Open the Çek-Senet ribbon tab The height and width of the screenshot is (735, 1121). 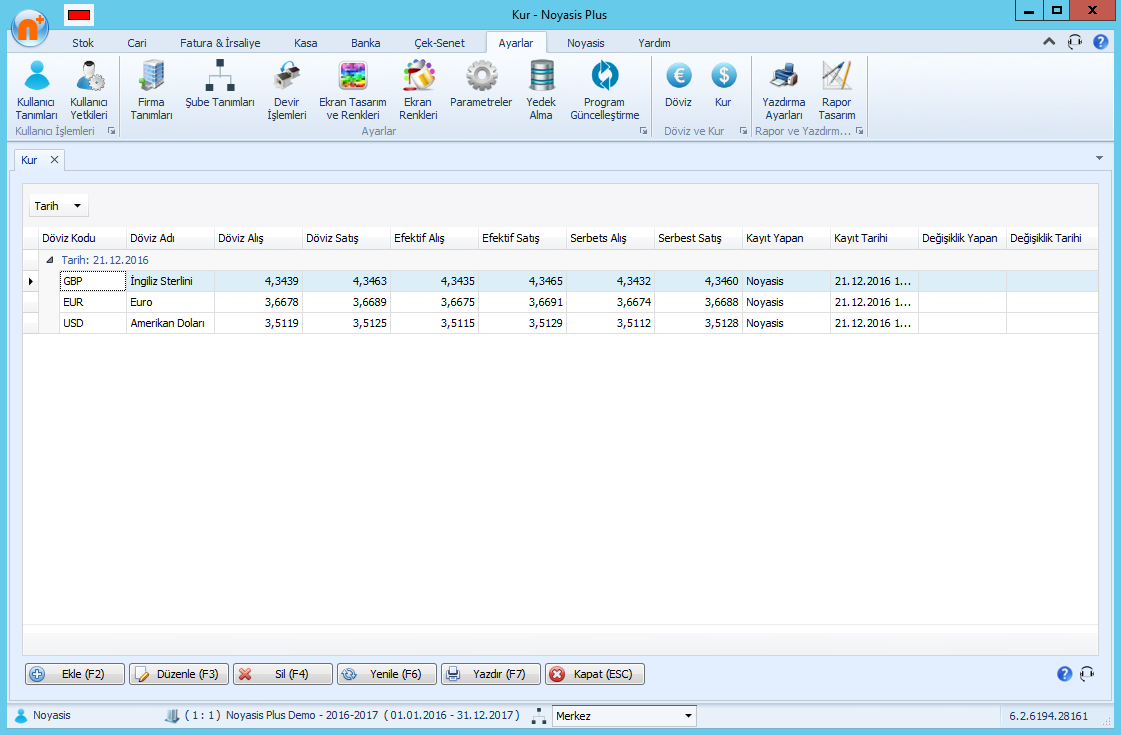(440, 43)
